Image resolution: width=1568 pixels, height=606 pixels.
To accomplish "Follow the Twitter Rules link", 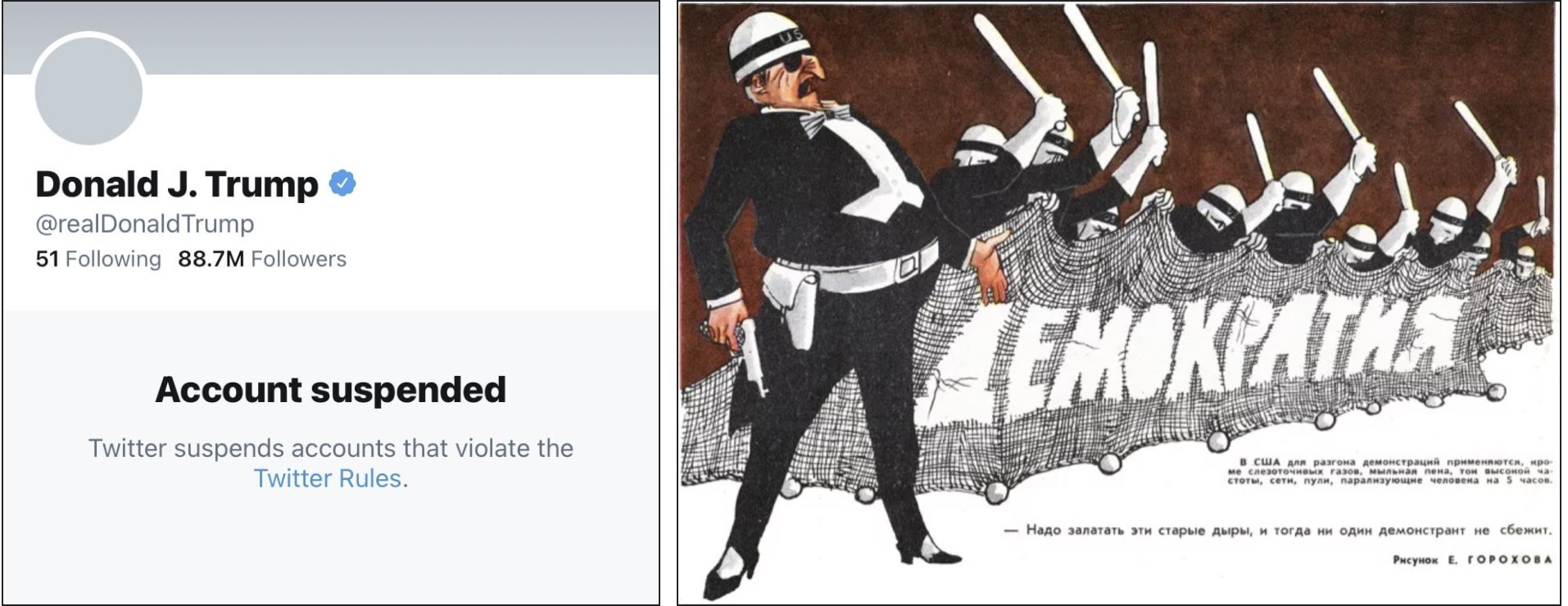I will (328, 478).
